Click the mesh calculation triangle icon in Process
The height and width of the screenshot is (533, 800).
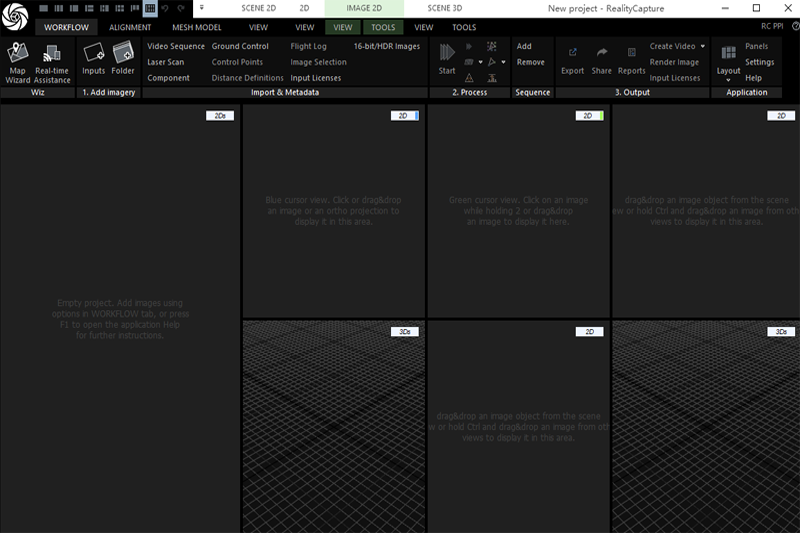[492, 62]
